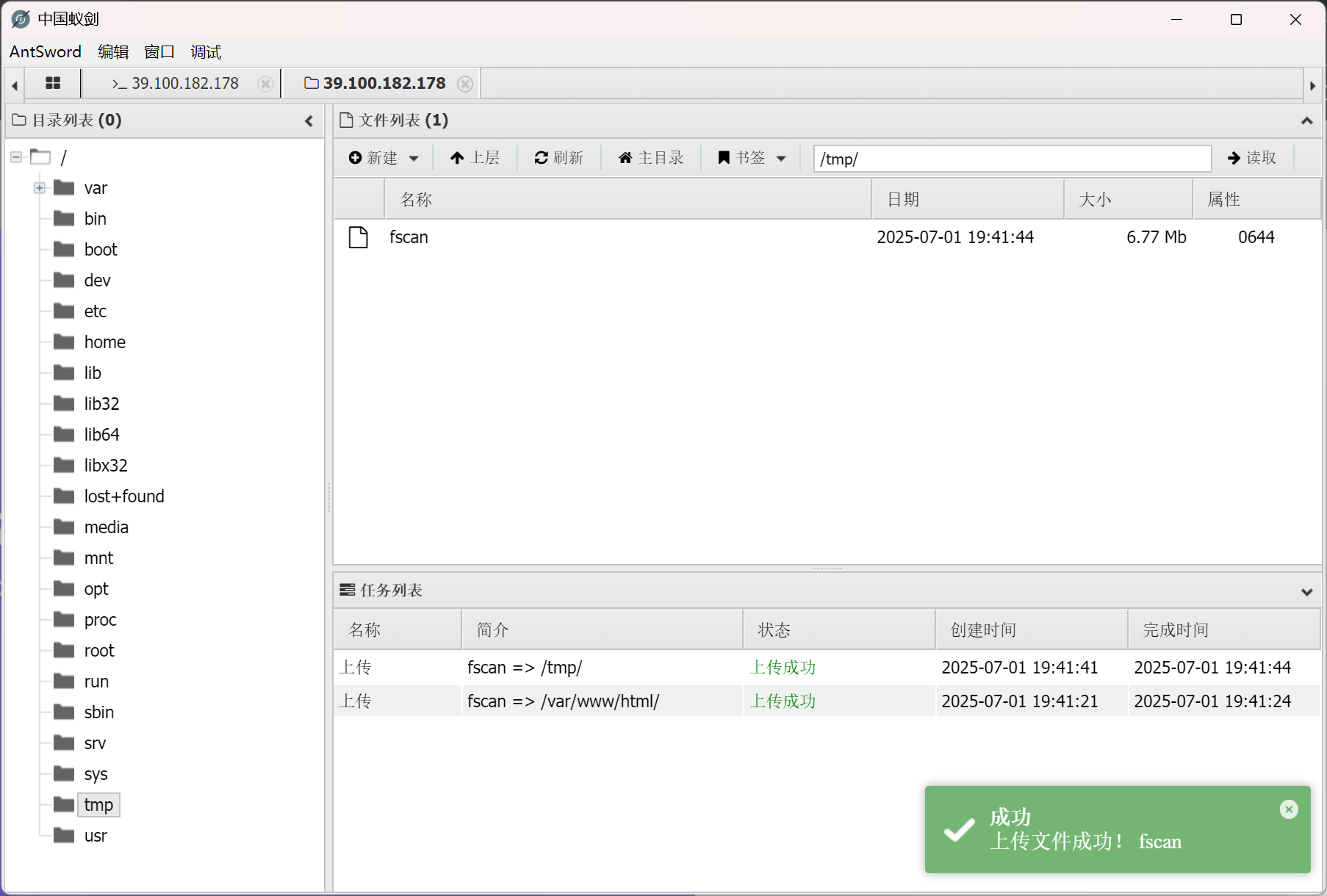
Task: Expand the var folder tree node
Action: pos(40,188)
